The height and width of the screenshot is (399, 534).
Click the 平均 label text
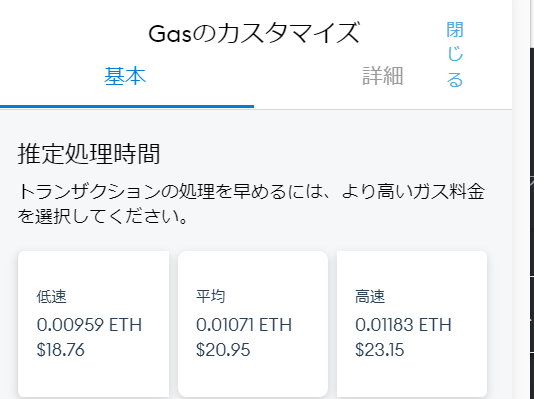[x=210, y=297]
